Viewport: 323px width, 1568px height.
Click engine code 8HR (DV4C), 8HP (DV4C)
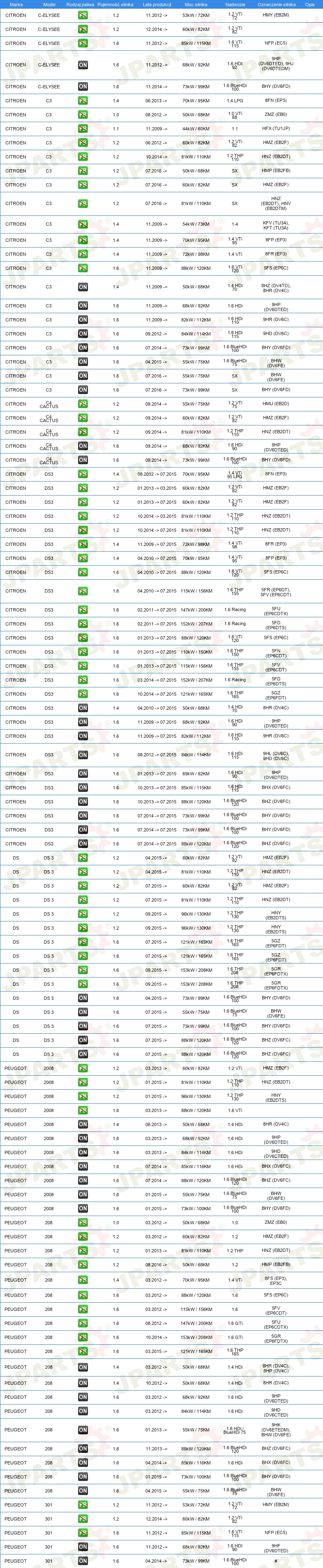tap(276, 1368)
